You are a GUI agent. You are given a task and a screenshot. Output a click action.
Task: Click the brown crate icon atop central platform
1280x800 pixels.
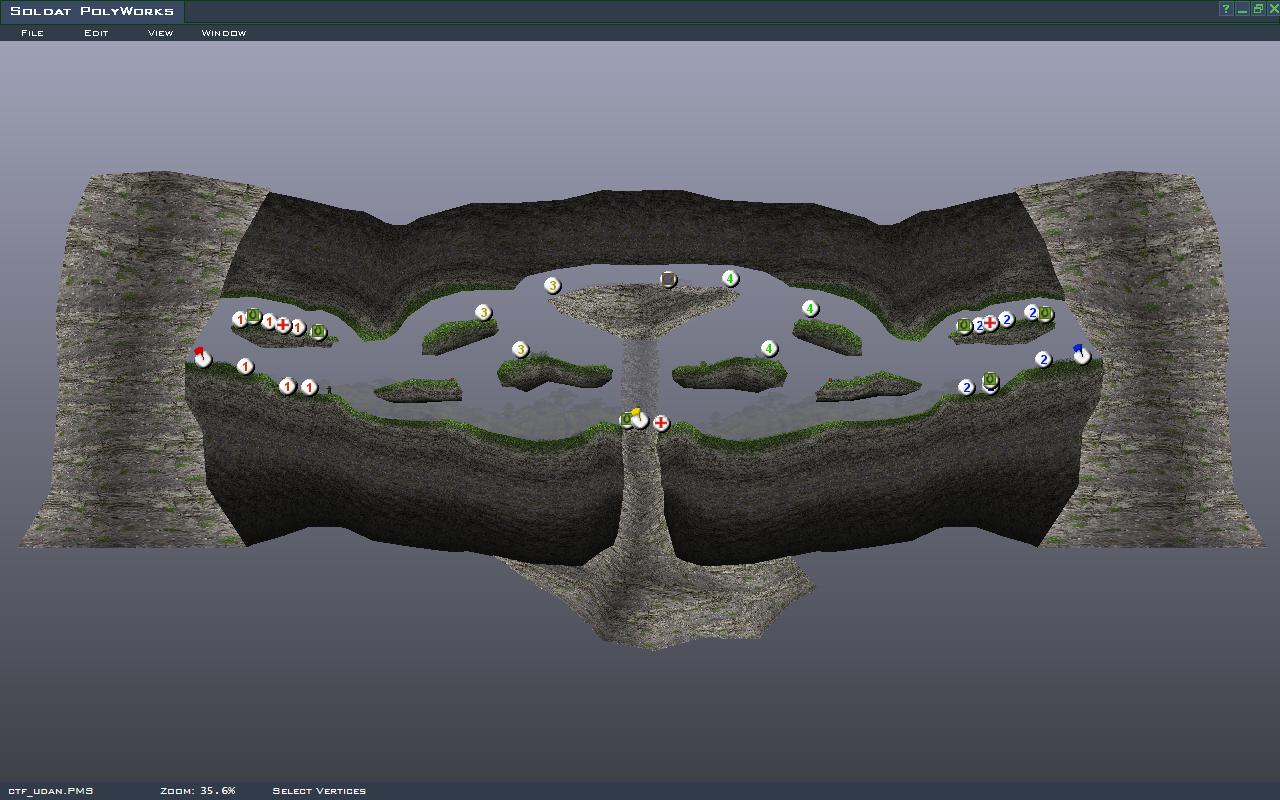point(668,279)
